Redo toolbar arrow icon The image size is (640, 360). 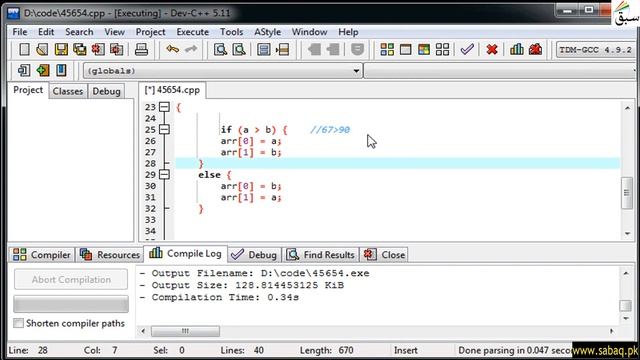point(191,49)
